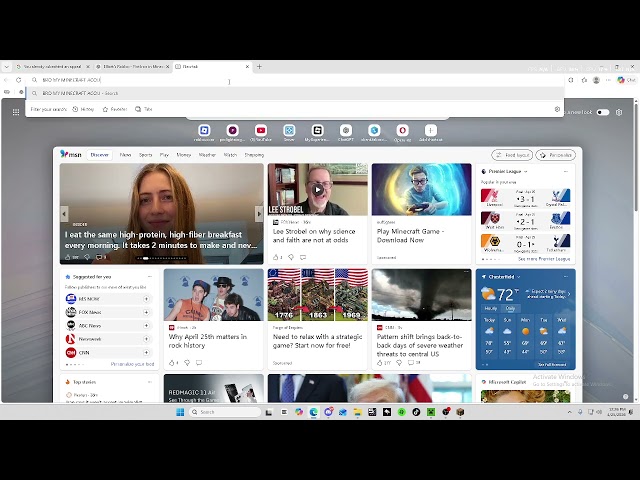Open comments on April 25th rock history article
640x480 pixels.
[199, 362]
